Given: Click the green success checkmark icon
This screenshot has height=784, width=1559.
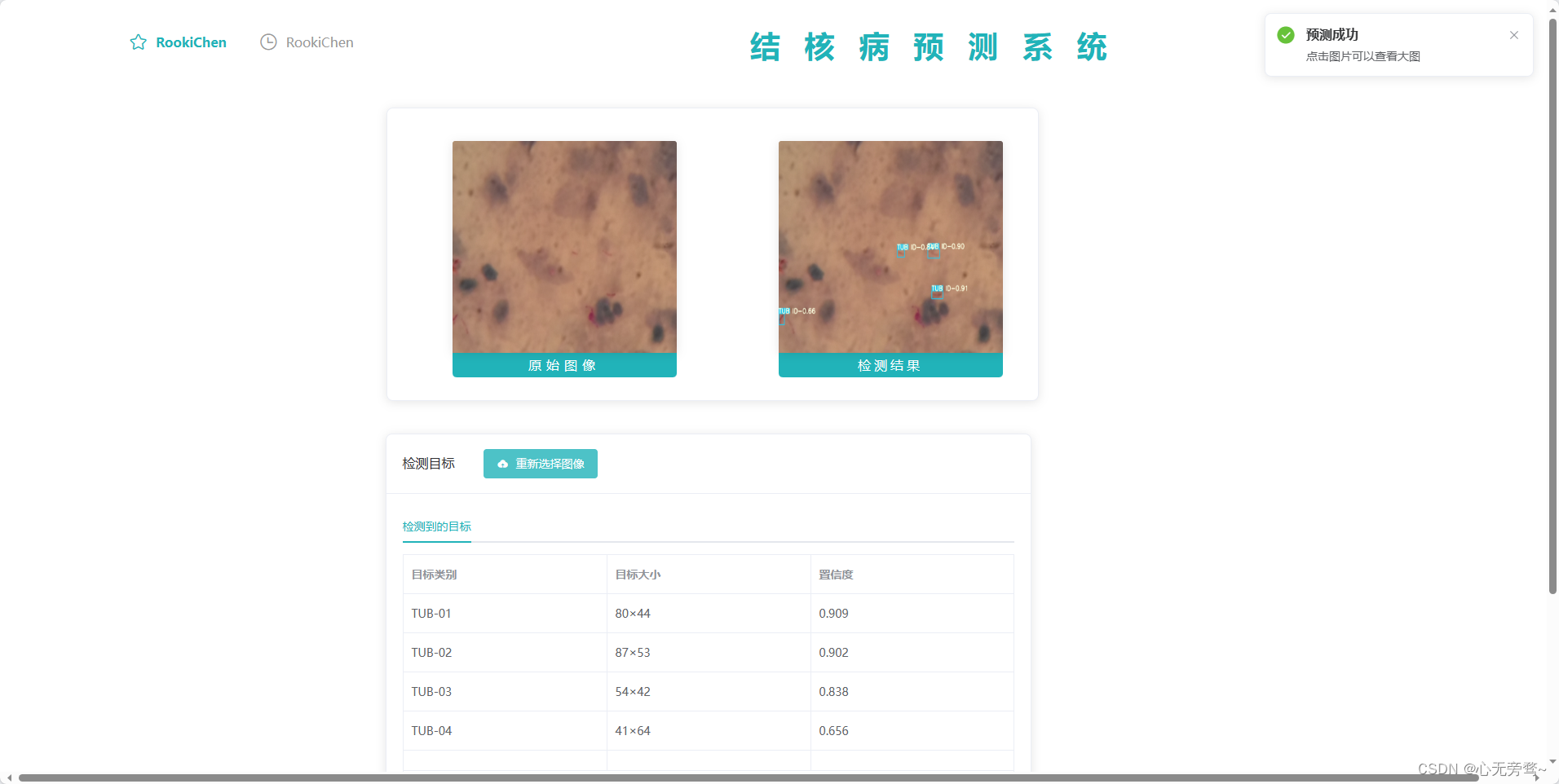Looking at the screenshot, I should point(1286,34).
